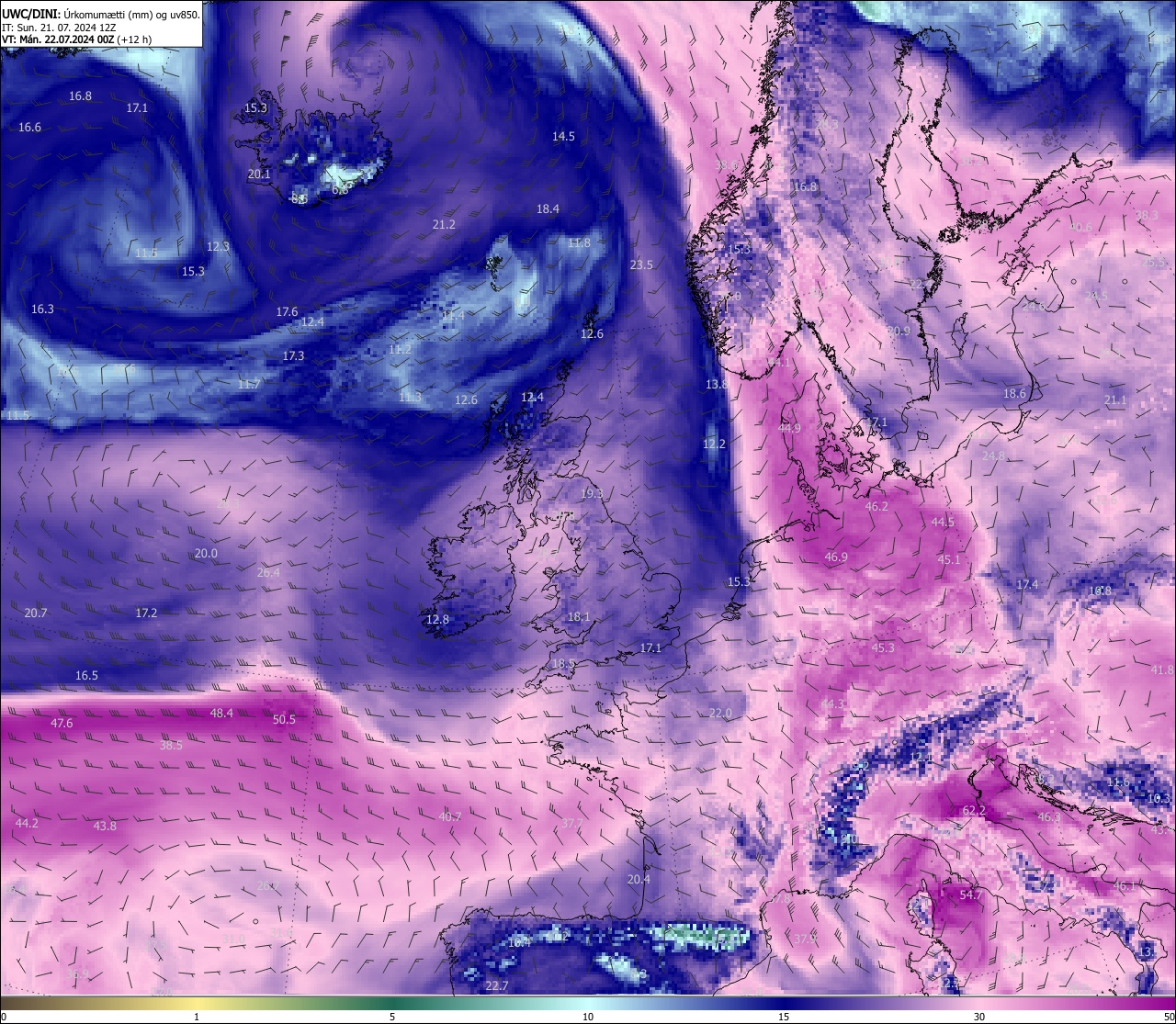Click the 50.5 value on the map
Screen dimensions: 1176x1024
(x=284, y=720)
